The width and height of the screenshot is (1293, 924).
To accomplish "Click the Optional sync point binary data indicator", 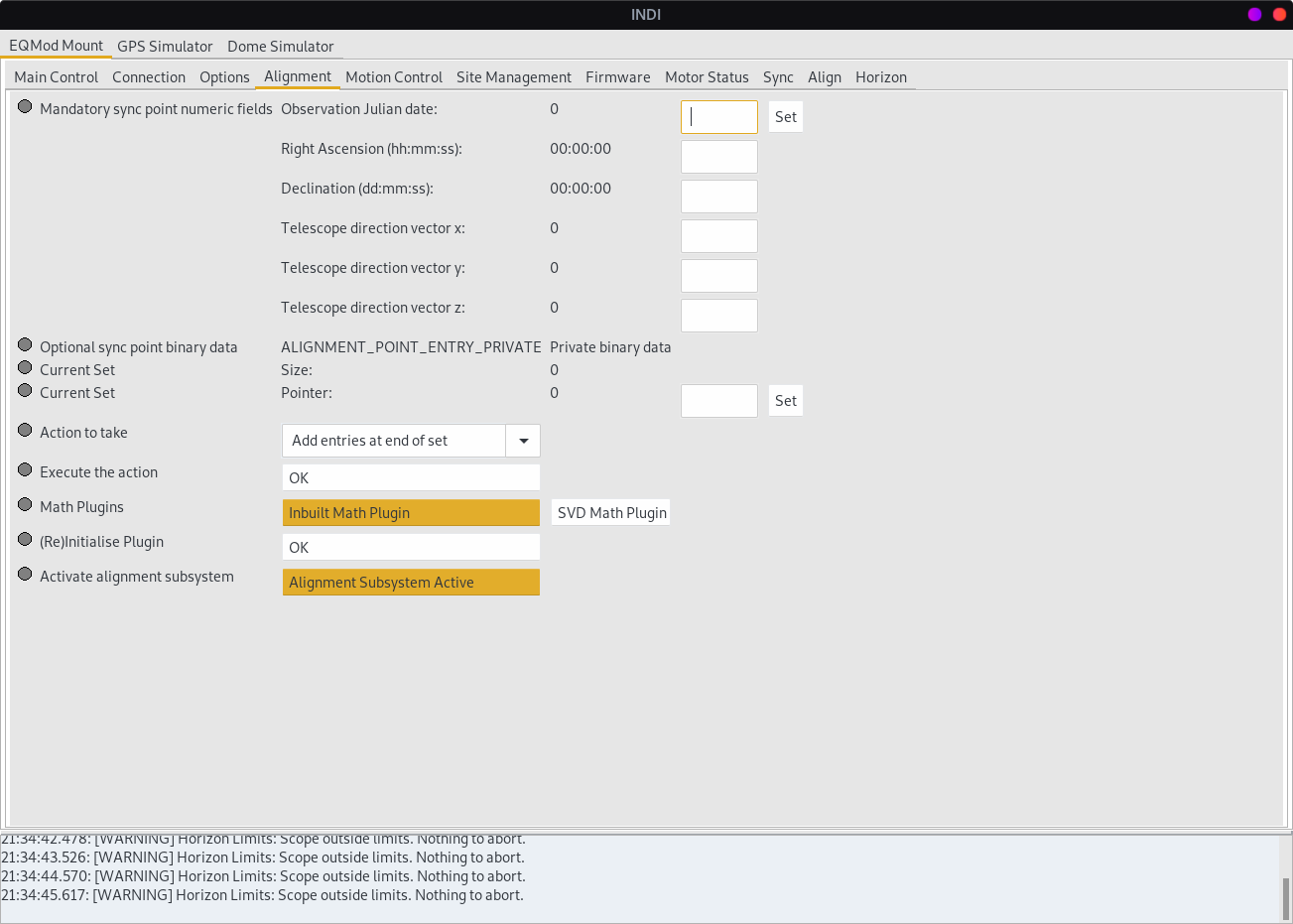I will (25, 344).
